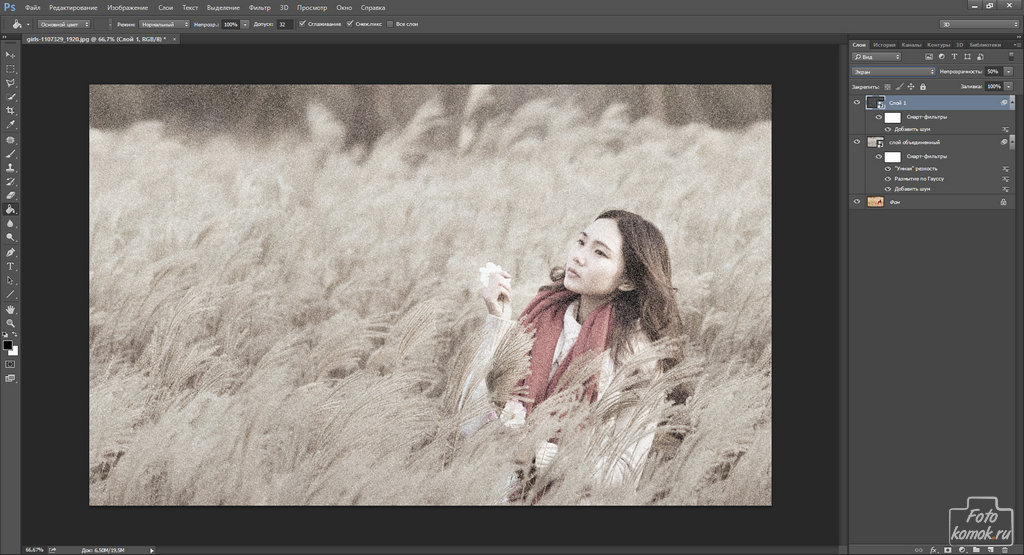This screenshot has width=1024, height=555.
Task: Toggle the Сглаживание checkbox
Action: pos(302,24)
